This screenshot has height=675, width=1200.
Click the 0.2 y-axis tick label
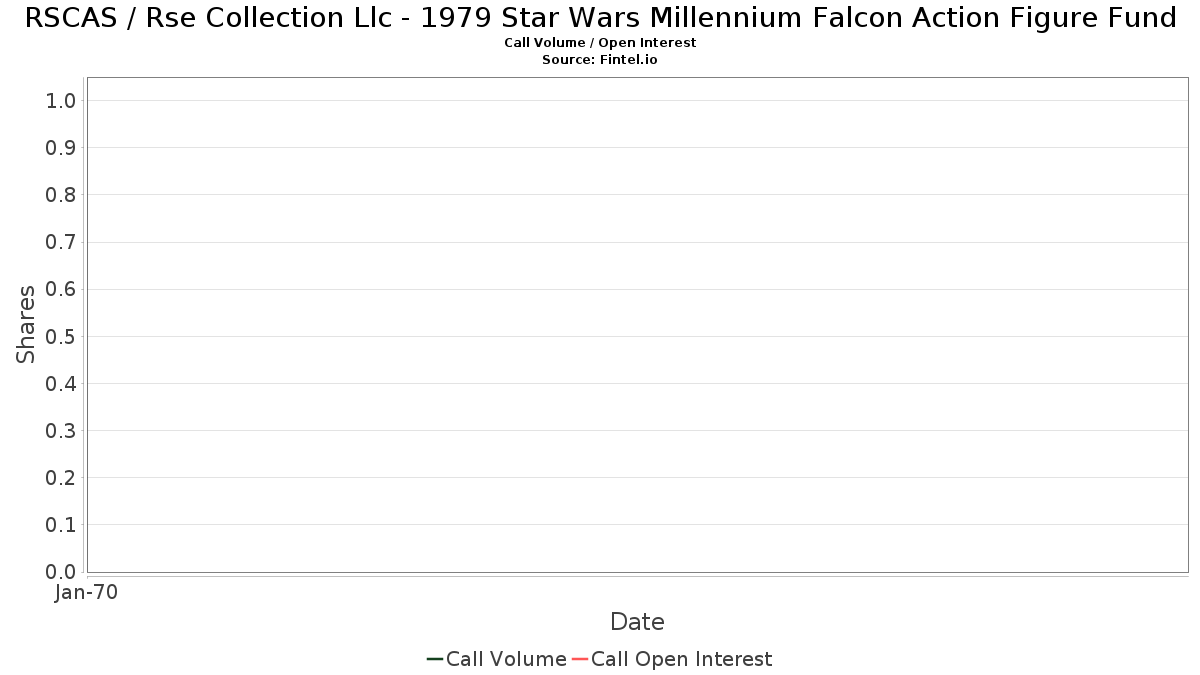pyautogui.click(x=61, y=478)
